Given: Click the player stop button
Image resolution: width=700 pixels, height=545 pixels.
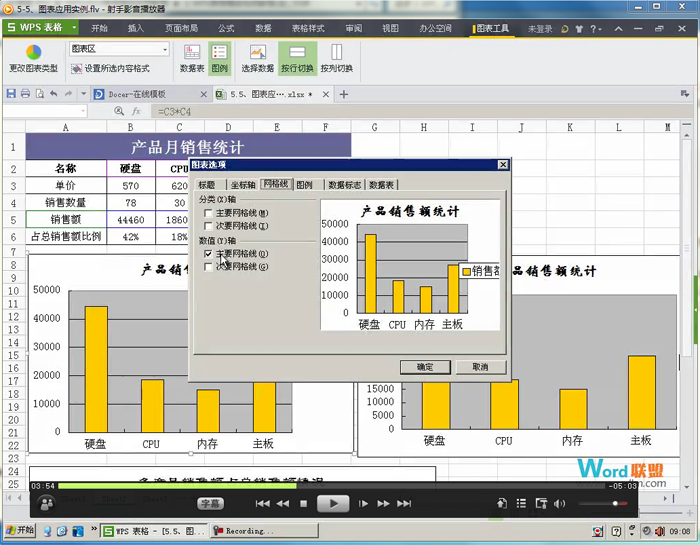Looking at the screenshot, I should [x=304, y=503].
